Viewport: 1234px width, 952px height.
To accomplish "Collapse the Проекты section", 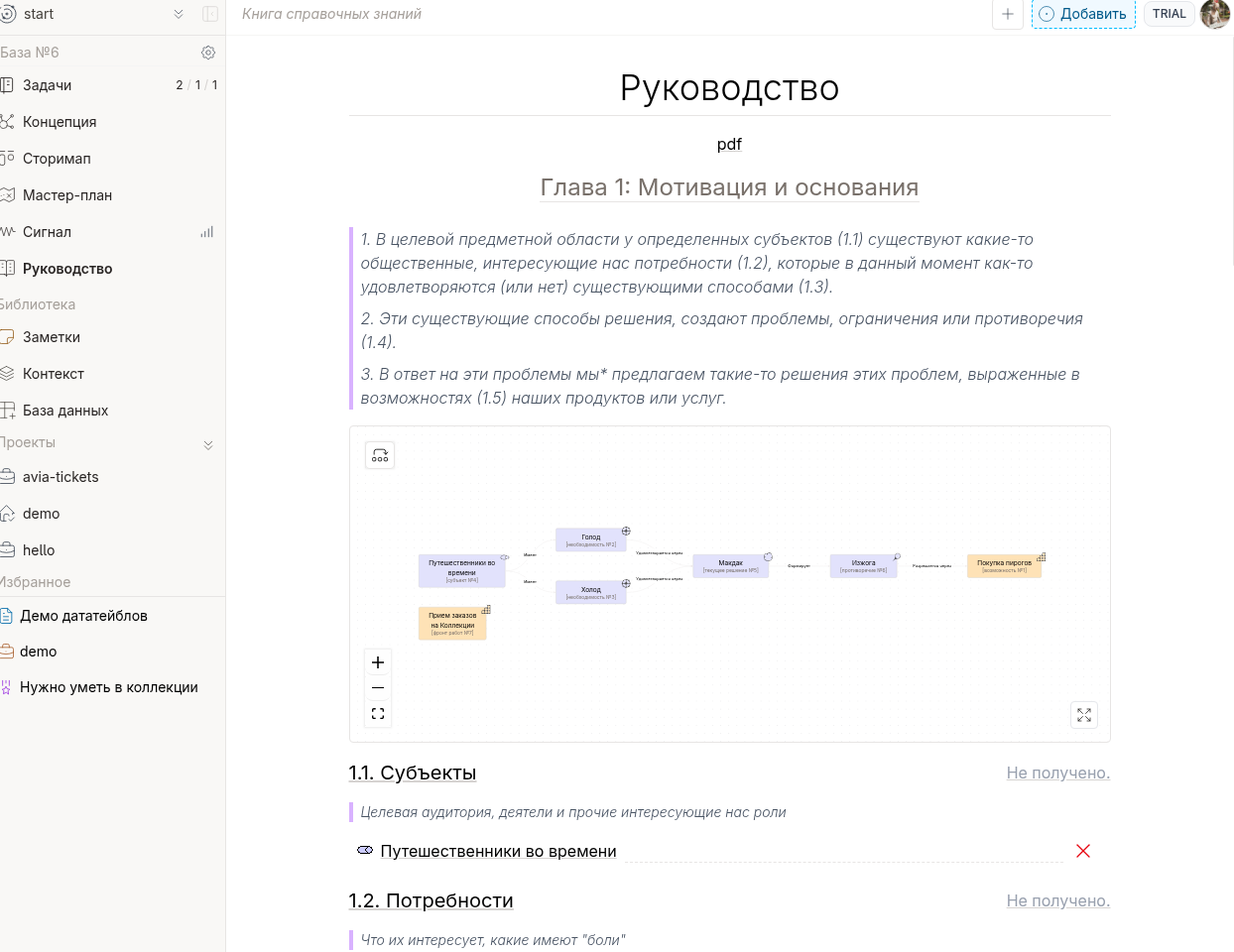I will 208,445.
